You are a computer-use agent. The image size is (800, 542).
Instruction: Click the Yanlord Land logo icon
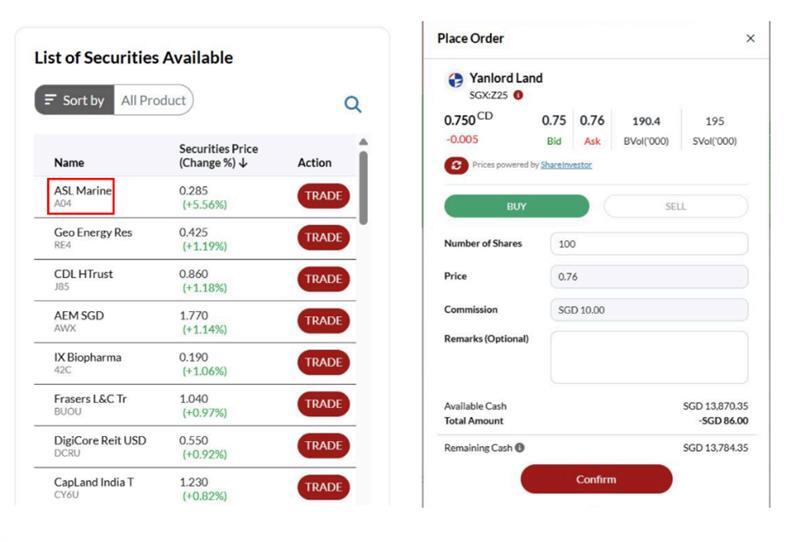455,79
